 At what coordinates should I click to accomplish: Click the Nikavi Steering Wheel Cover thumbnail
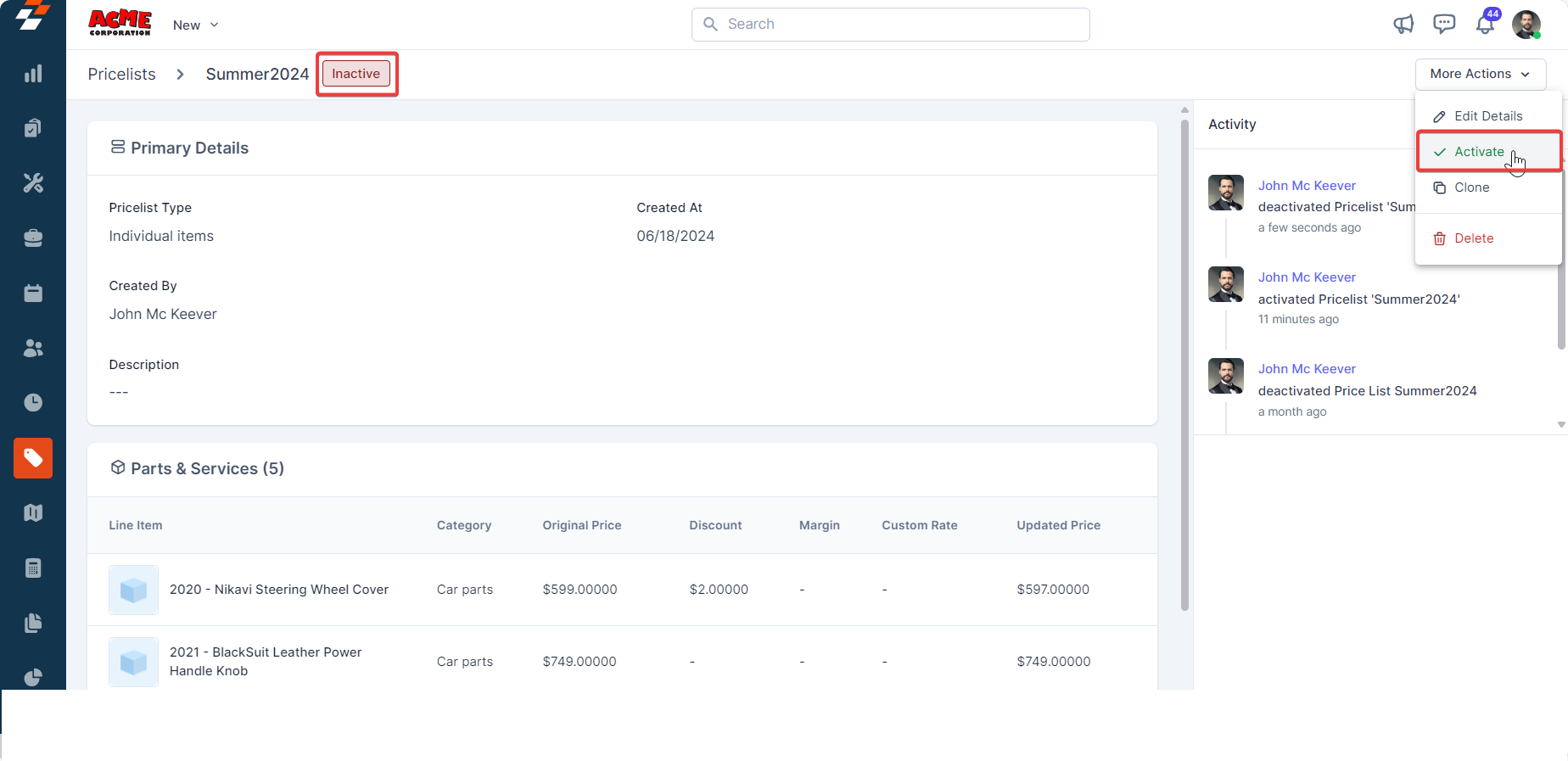pos(133,590)
